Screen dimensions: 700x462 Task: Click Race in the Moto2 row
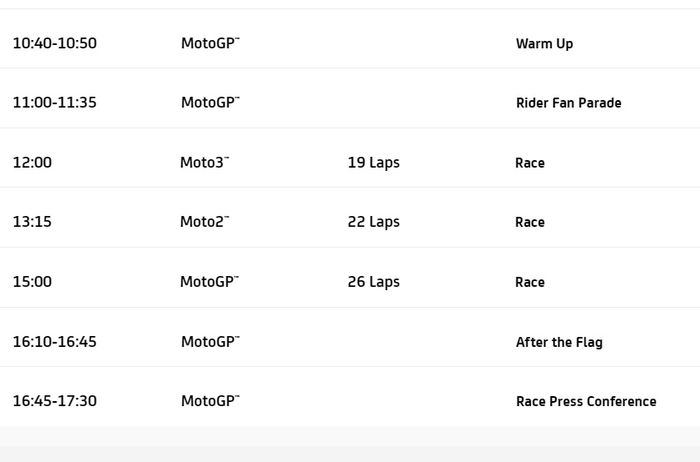click(x=530, y=223)
